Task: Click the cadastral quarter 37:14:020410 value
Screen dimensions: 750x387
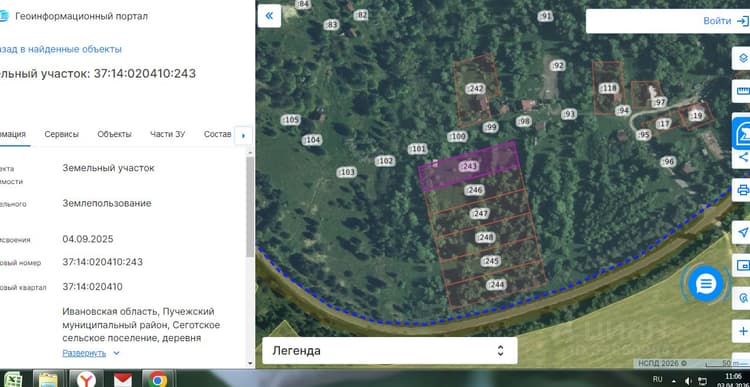Action: pos(92,287)
